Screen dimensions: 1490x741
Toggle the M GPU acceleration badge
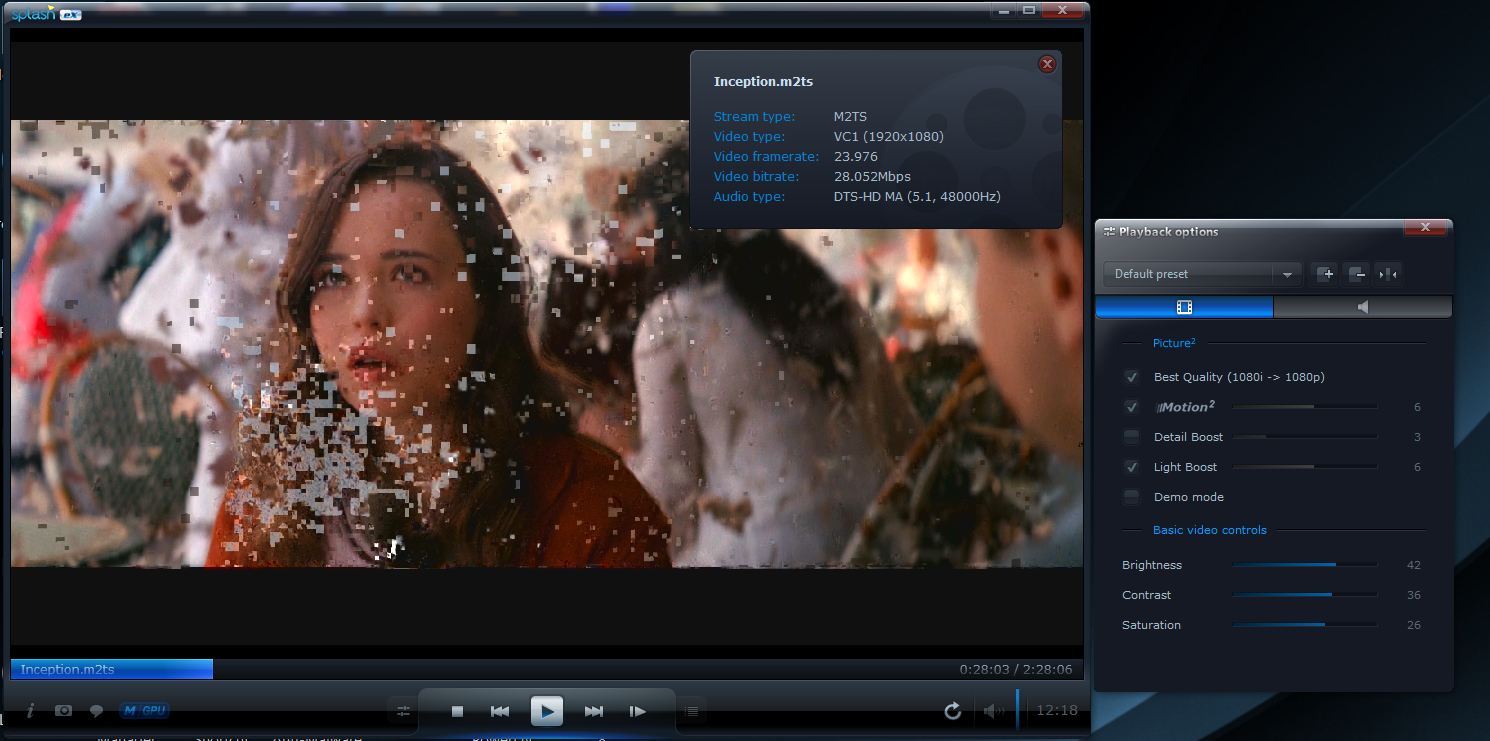coord(144,711)
